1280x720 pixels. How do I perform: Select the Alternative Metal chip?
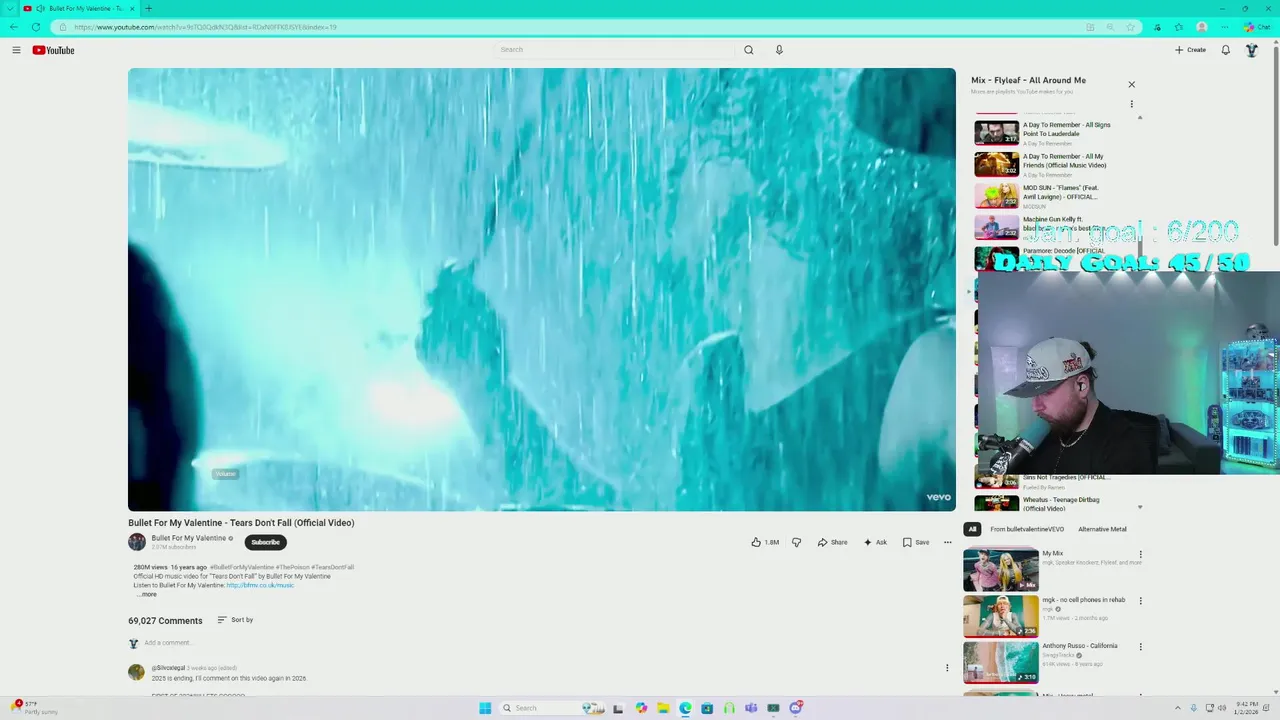coord(1102,529)
